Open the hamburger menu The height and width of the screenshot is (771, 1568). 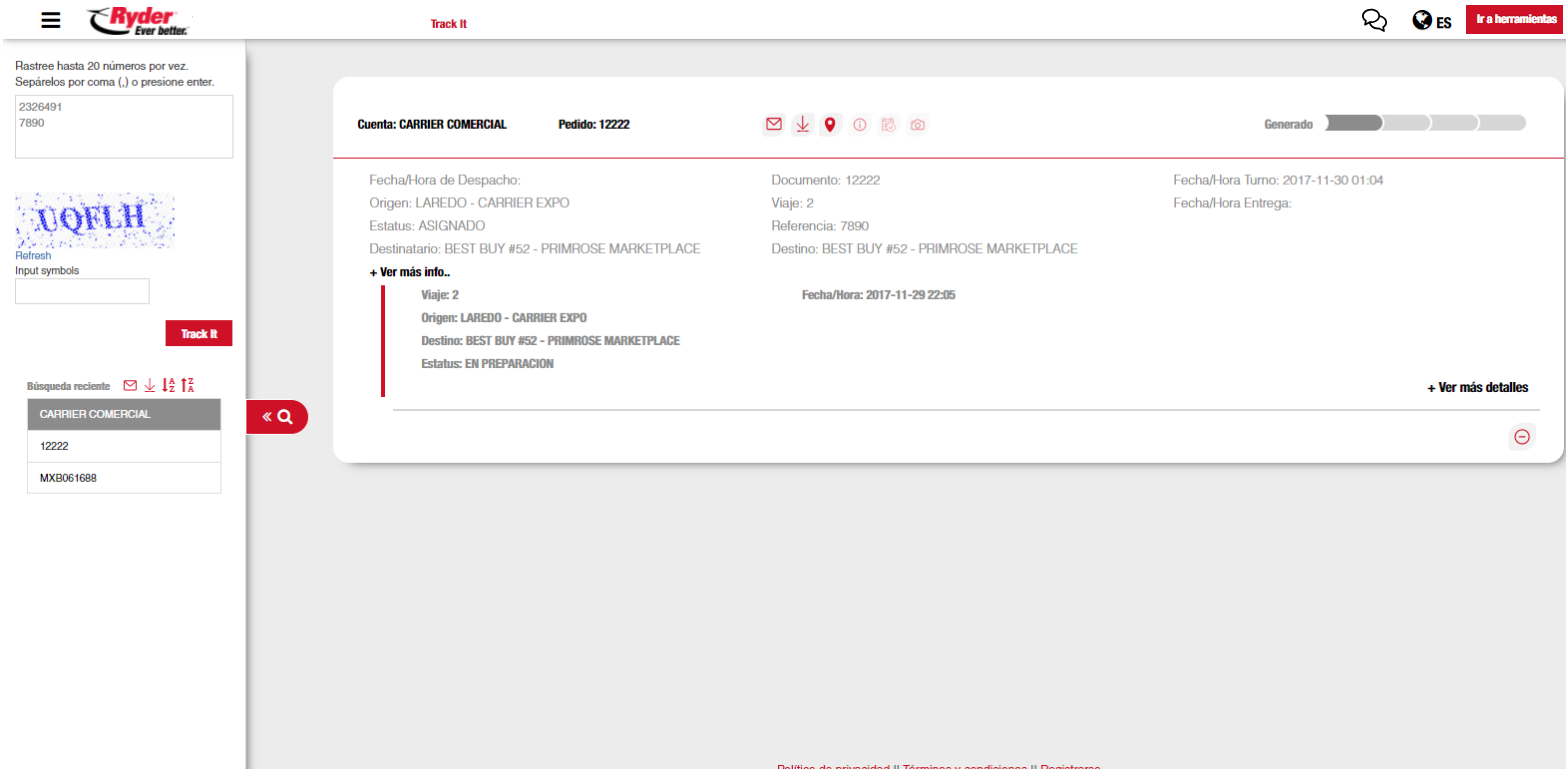[x=51, y=20]
